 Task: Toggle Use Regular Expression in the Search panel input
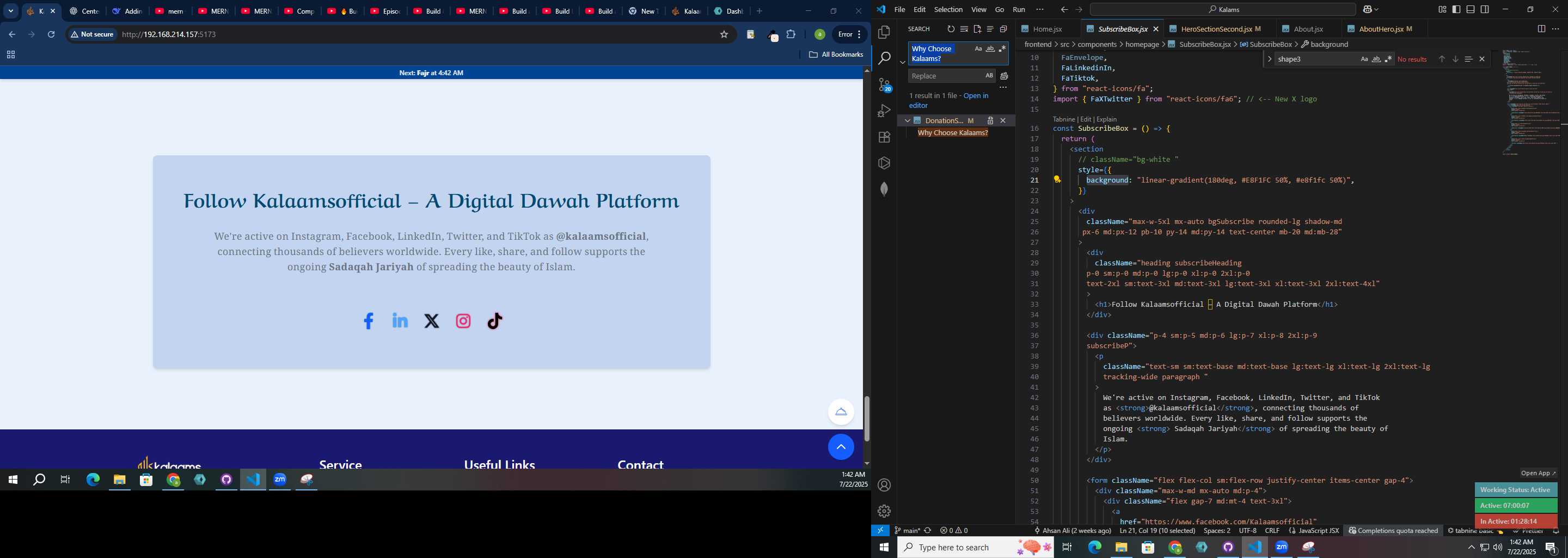[1002, 48]
